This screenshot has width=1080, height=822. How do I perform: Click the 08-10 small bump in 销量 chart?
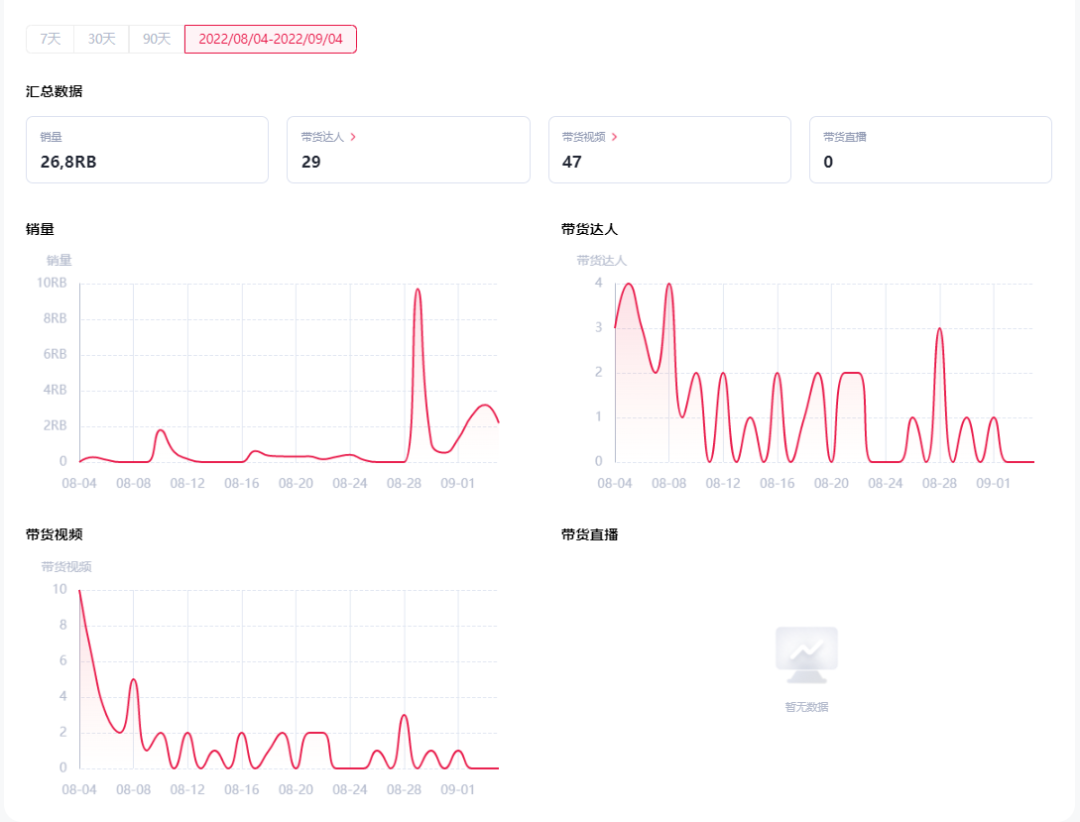(x=160, y=431)
